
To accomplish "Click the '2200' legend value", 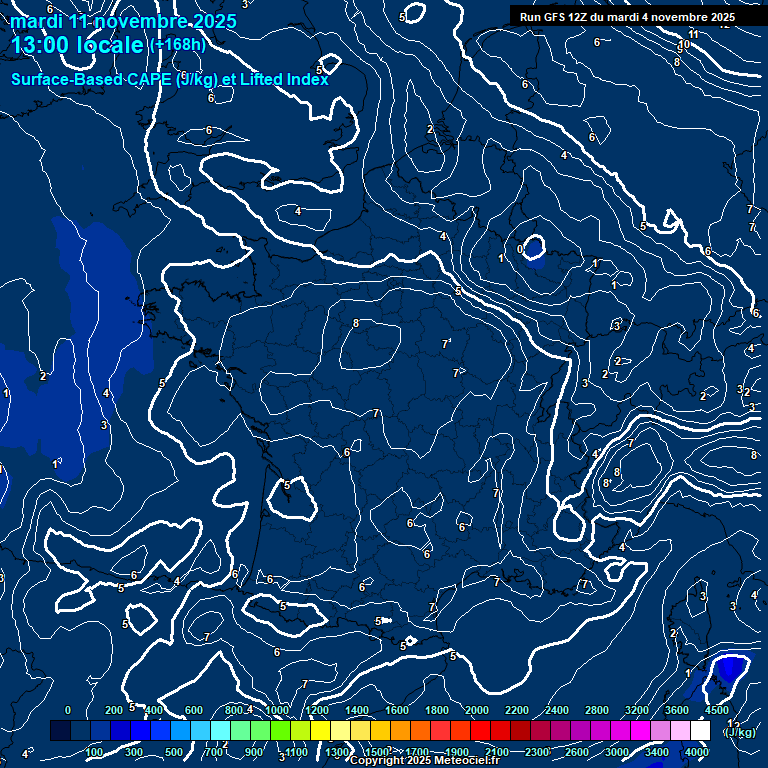I will tap(517, 710).
